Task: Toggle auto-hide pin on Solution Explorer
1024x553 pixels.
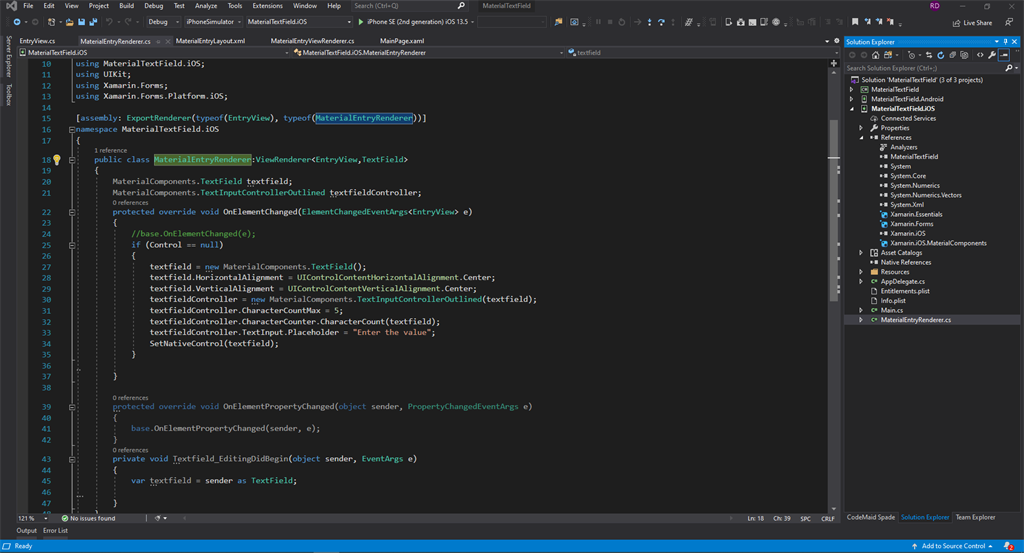Action: click(x=1003, y=42)
